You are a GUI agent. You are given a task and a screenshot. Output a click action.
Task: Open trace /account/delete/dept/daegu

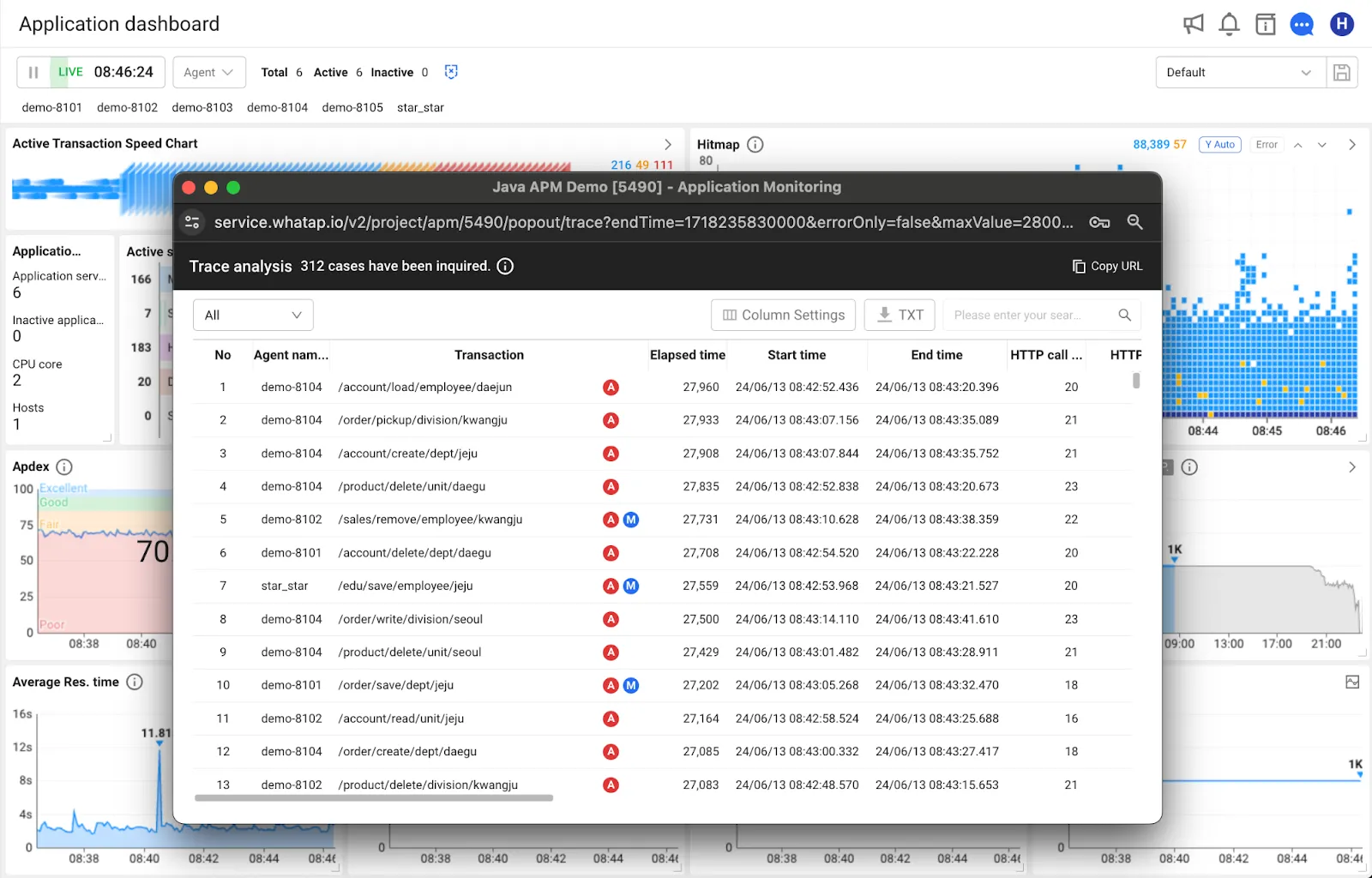[415, 553]
